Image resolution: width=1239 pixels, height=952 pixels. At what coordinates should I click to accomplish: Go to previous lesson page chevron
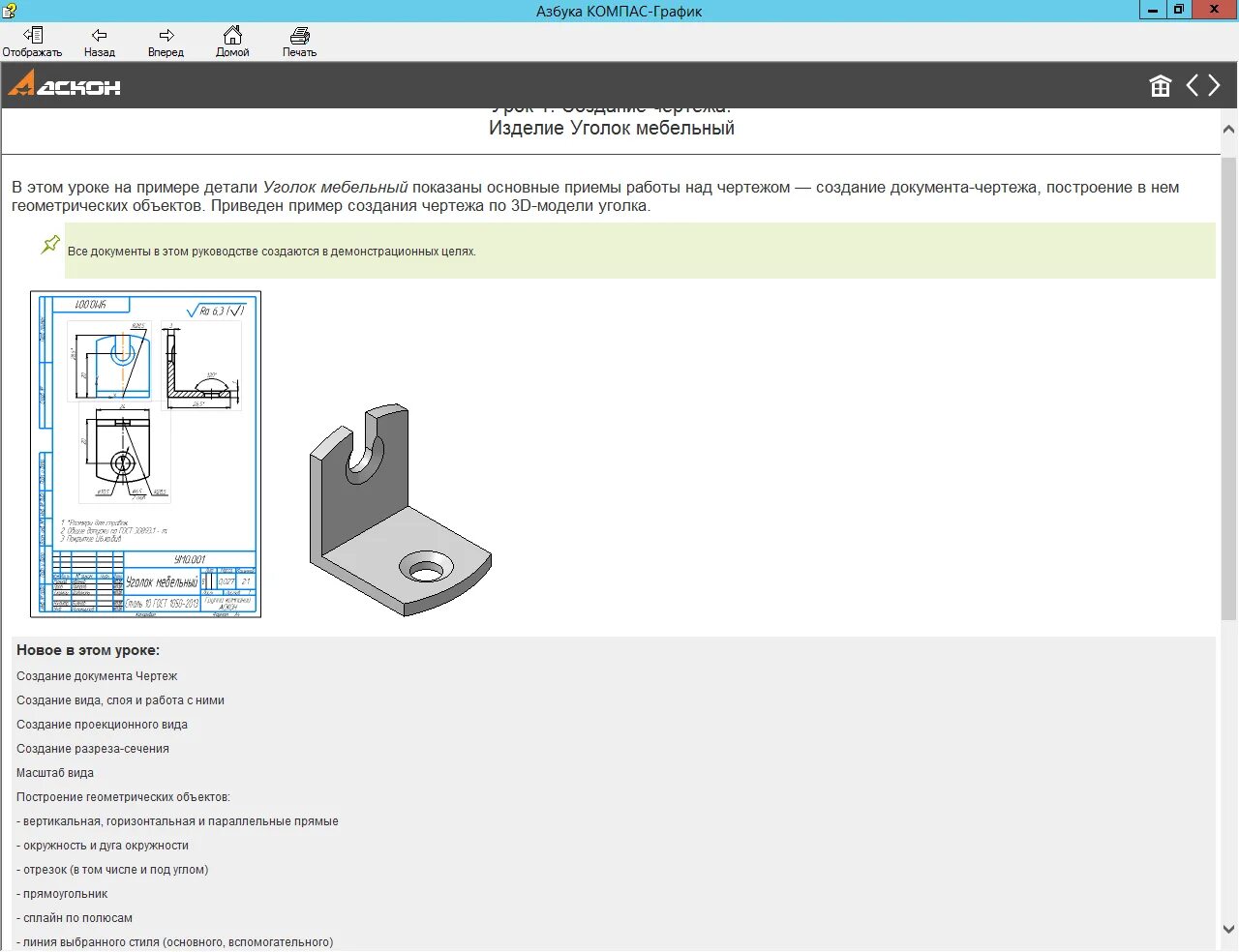[1193, 85]
